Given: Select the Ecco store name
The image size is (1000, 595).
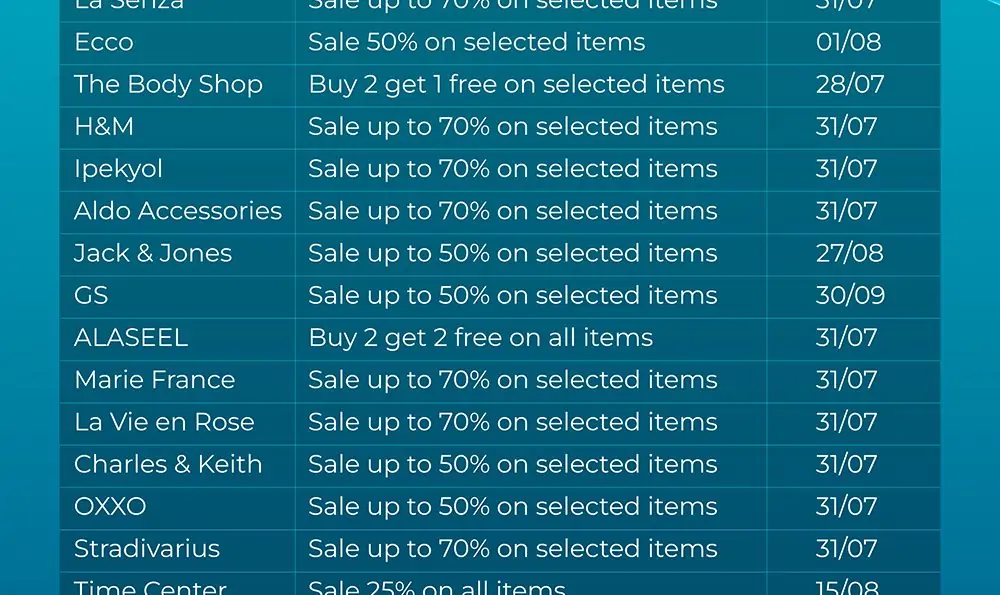Looking at the screenshot, I should click(104, 42).
